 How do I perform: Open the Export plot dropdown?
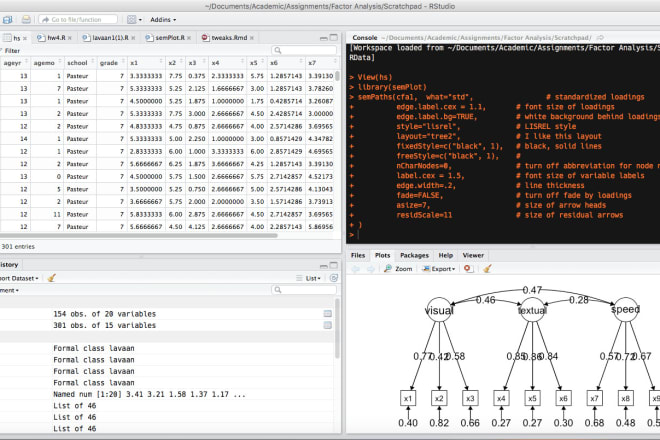pyautogui.click(x=439, y=269)
